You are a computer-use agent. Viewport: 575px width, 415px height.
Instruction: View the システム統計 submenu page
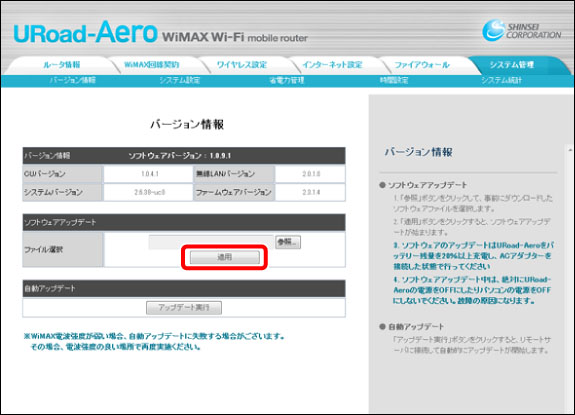click(501, 80)
